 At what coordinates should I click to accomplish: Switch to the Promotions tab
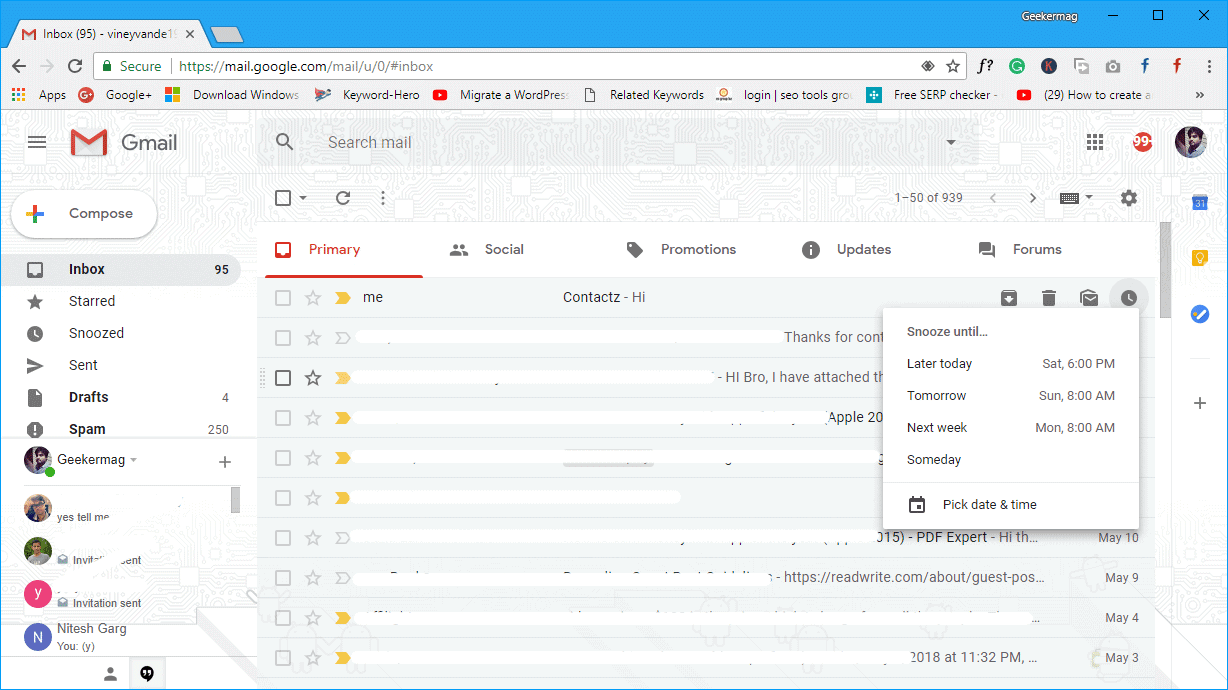tap(697, 249)
